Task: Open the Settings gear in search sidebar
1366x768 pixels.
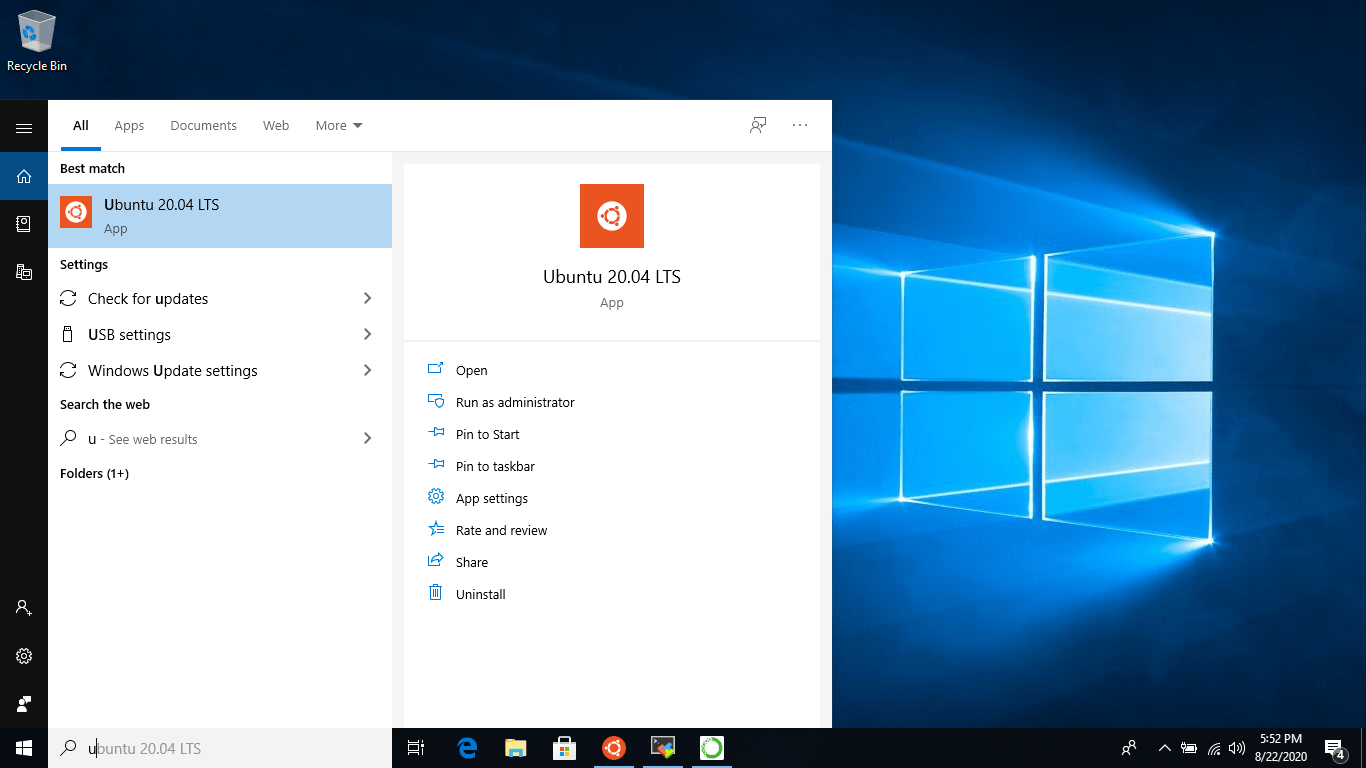Action: coord(24,656)
